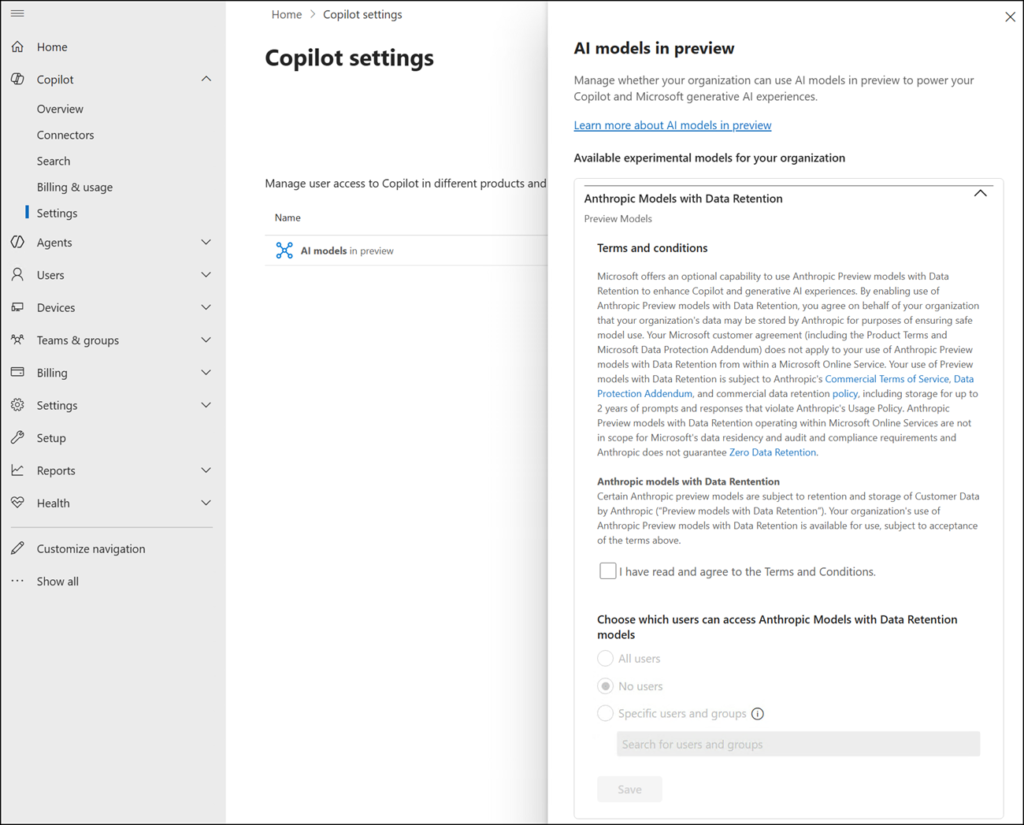The width and height of the screenshot is (1024, 825).
Task: Click the AI models network icon in list
Action: 284,250
